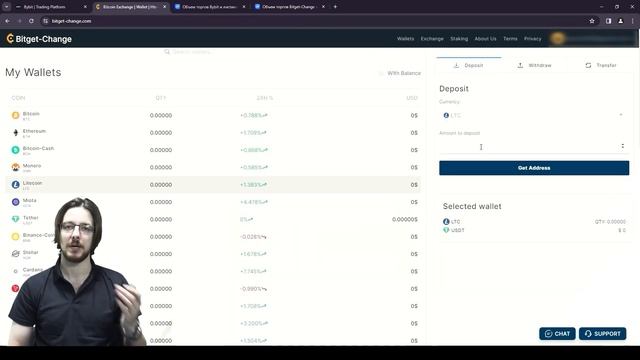Click the Tether 0.00000$ USD value

click(405, 220)
